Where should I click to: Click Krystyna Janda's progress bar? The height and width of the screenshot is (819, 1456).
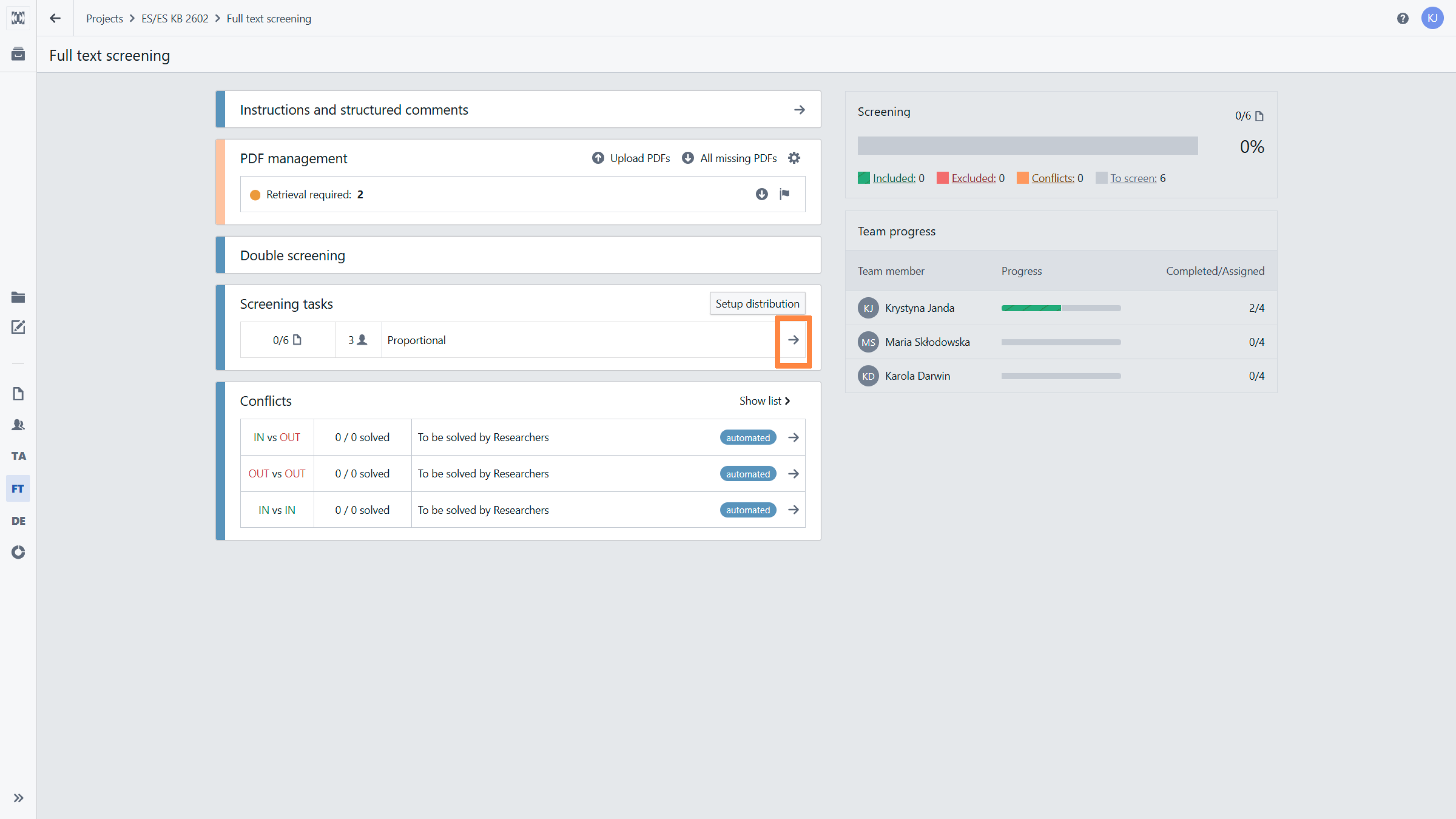coord(1061,308)
